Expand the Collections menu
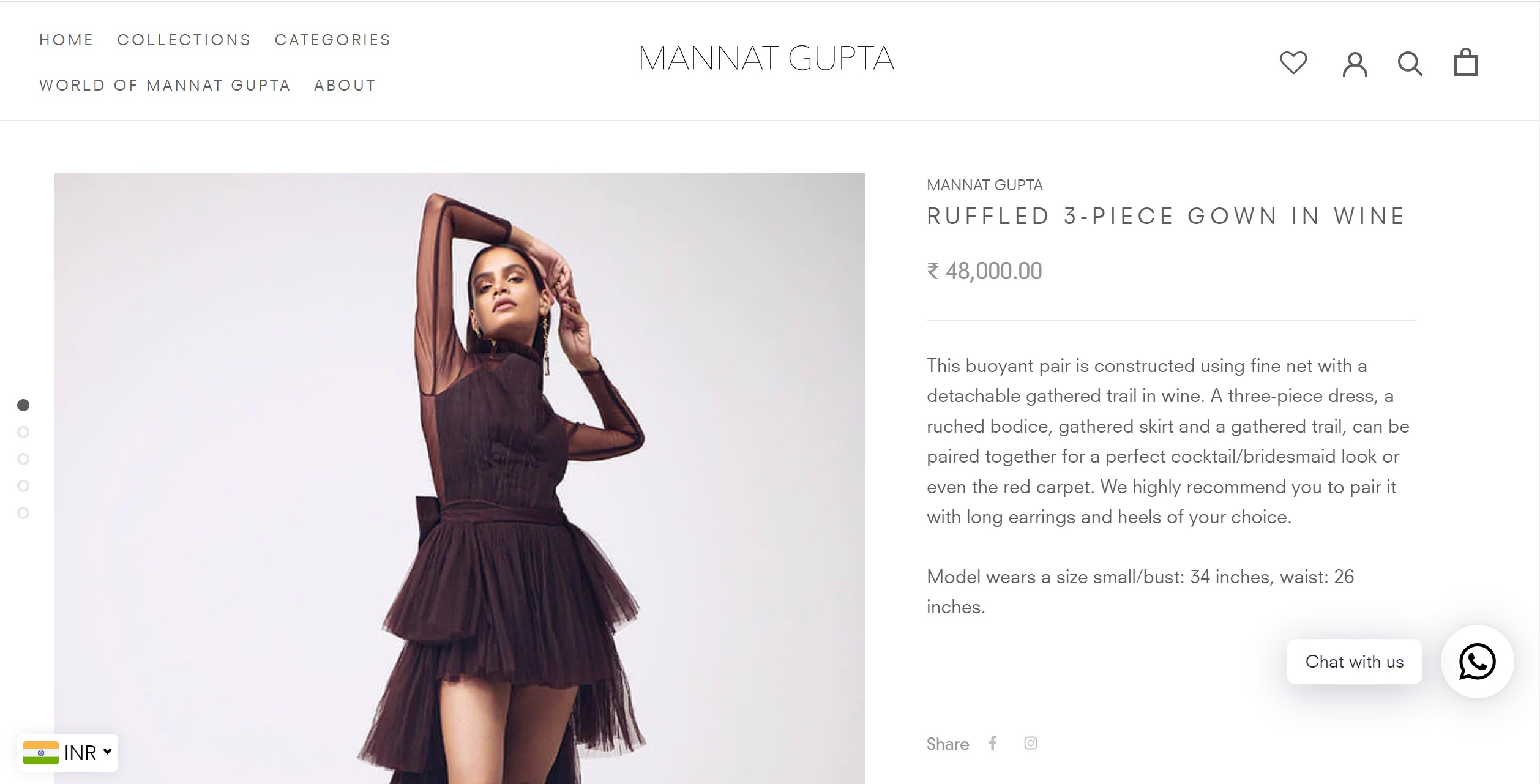 184,40
